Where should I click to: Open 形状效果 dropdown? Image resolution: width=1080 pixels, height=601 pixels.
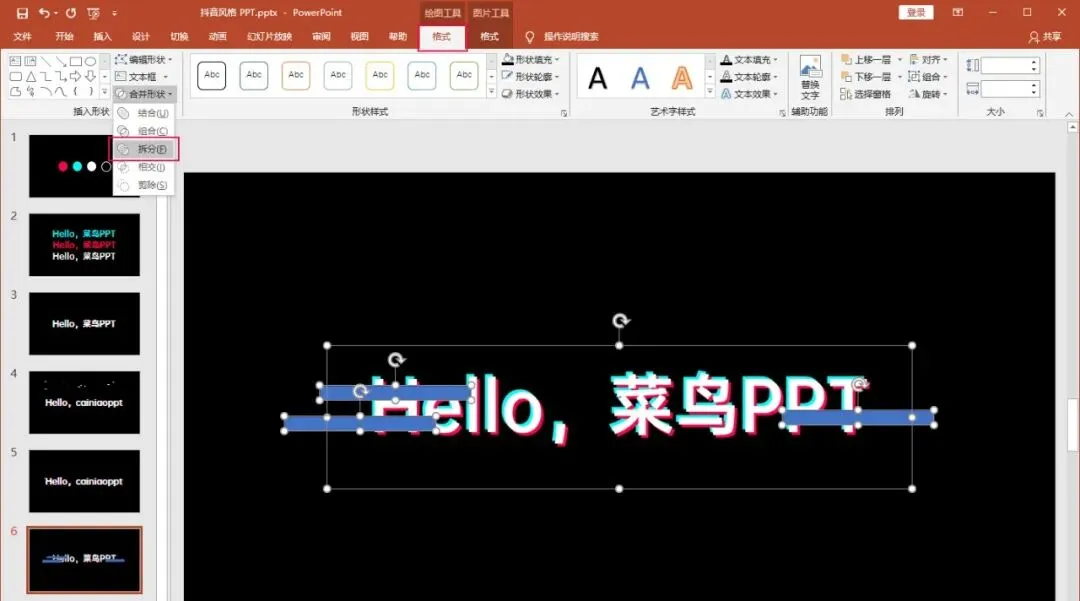tap(530, 94)
